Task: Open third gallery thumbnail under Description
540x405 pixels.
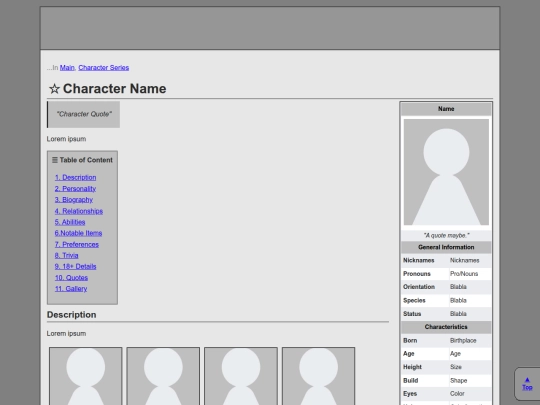Action: (241, 376)
